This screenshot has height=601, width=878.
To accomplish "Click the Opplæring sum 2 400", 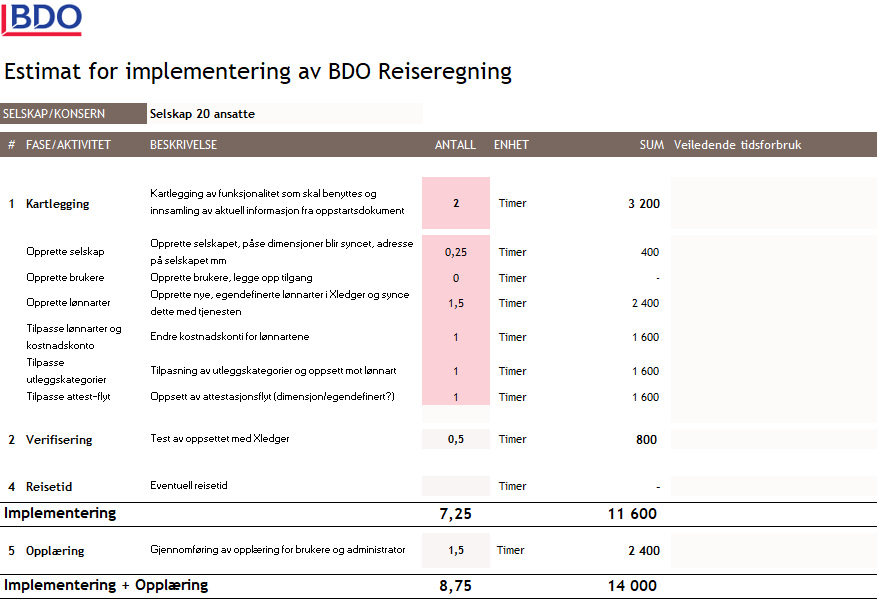I will (x=644, y=551).
